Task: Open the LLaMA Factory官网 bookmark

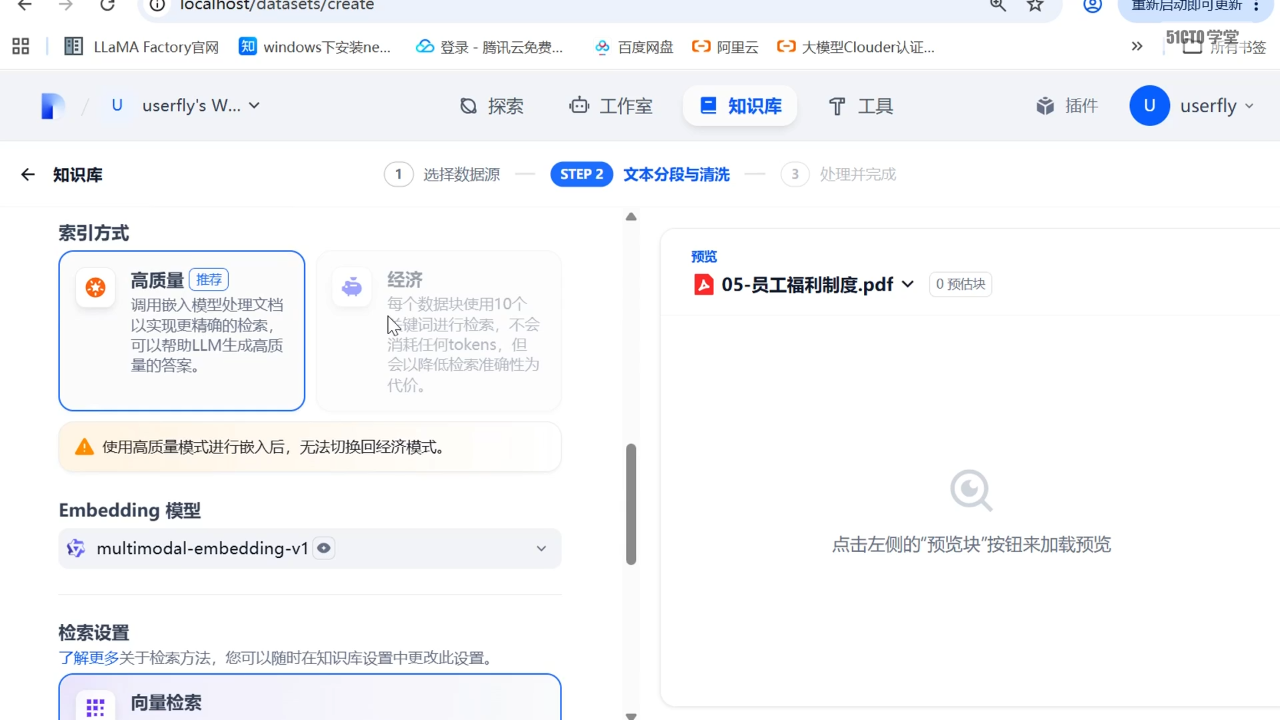Action: [142, 46]
